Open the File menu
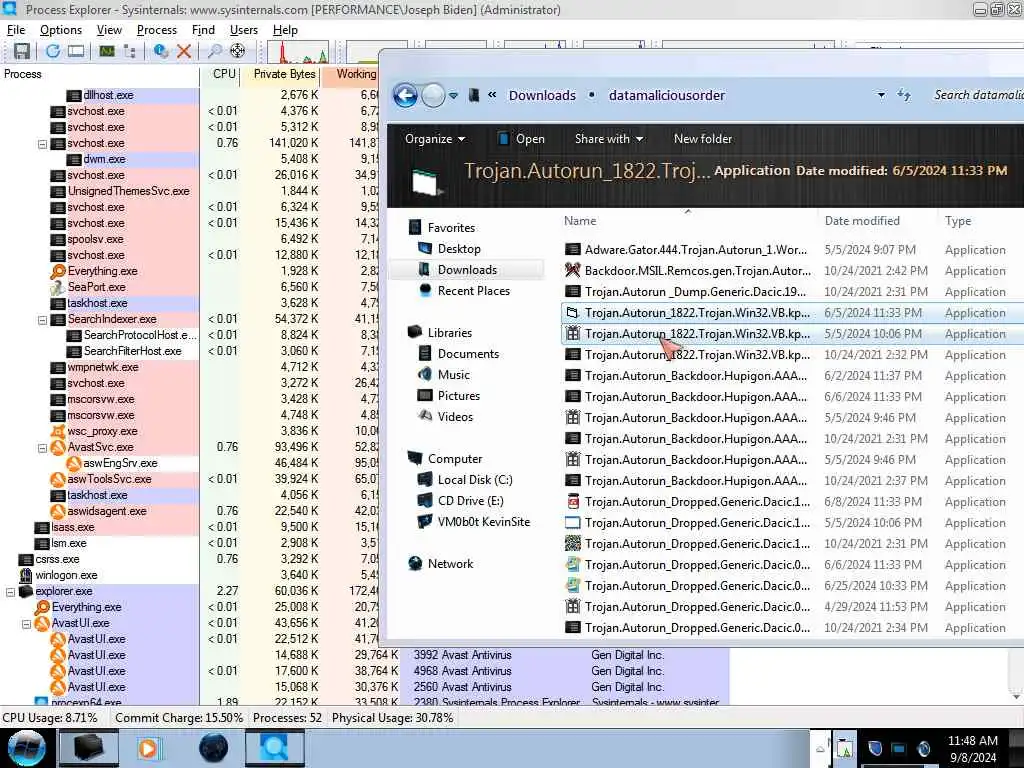 pos(16,30)
